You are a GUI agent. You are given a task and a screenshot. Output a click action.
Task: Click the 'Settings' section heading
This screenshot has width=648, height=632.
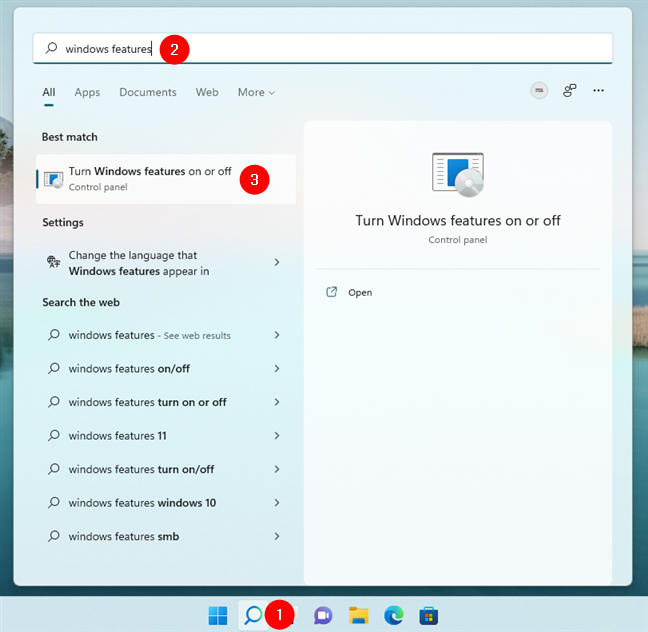coord(63,222)
